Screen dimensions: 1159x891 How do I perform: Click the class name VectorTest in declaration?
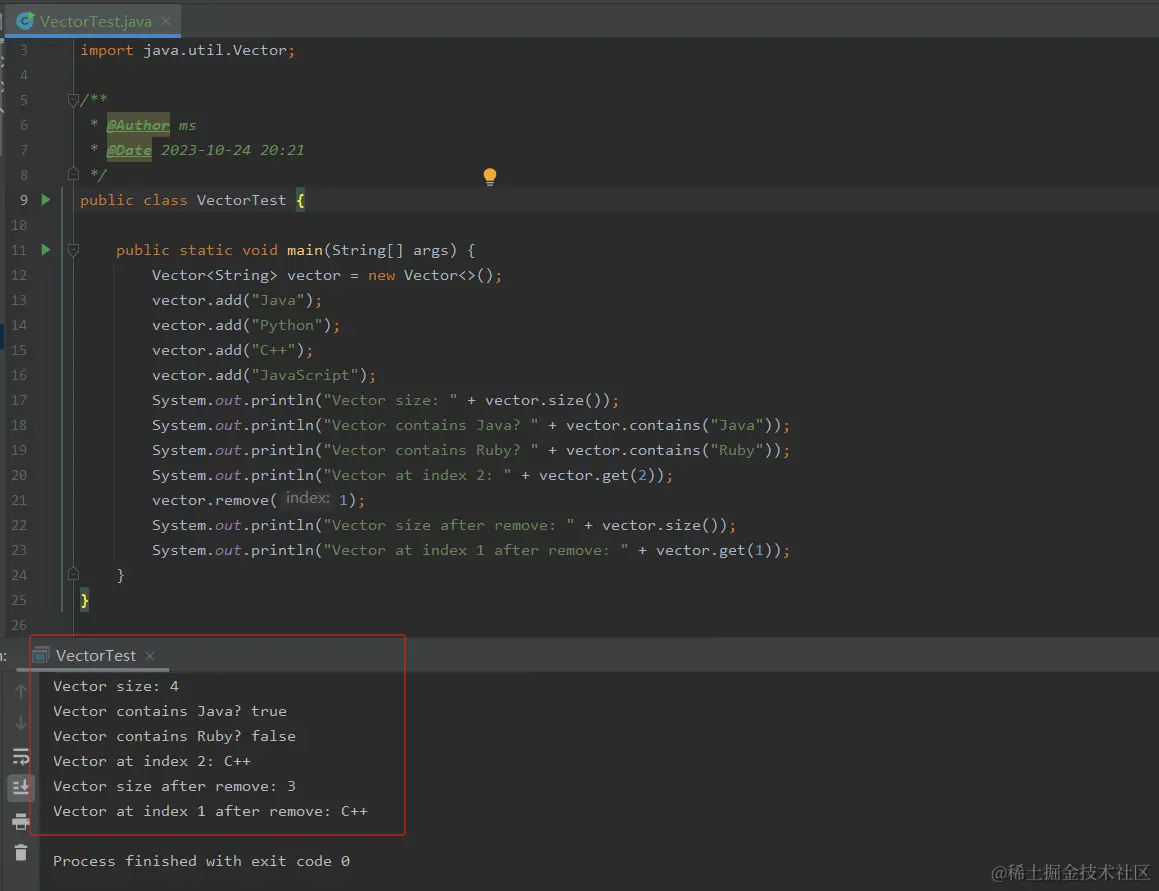point(241,200)
